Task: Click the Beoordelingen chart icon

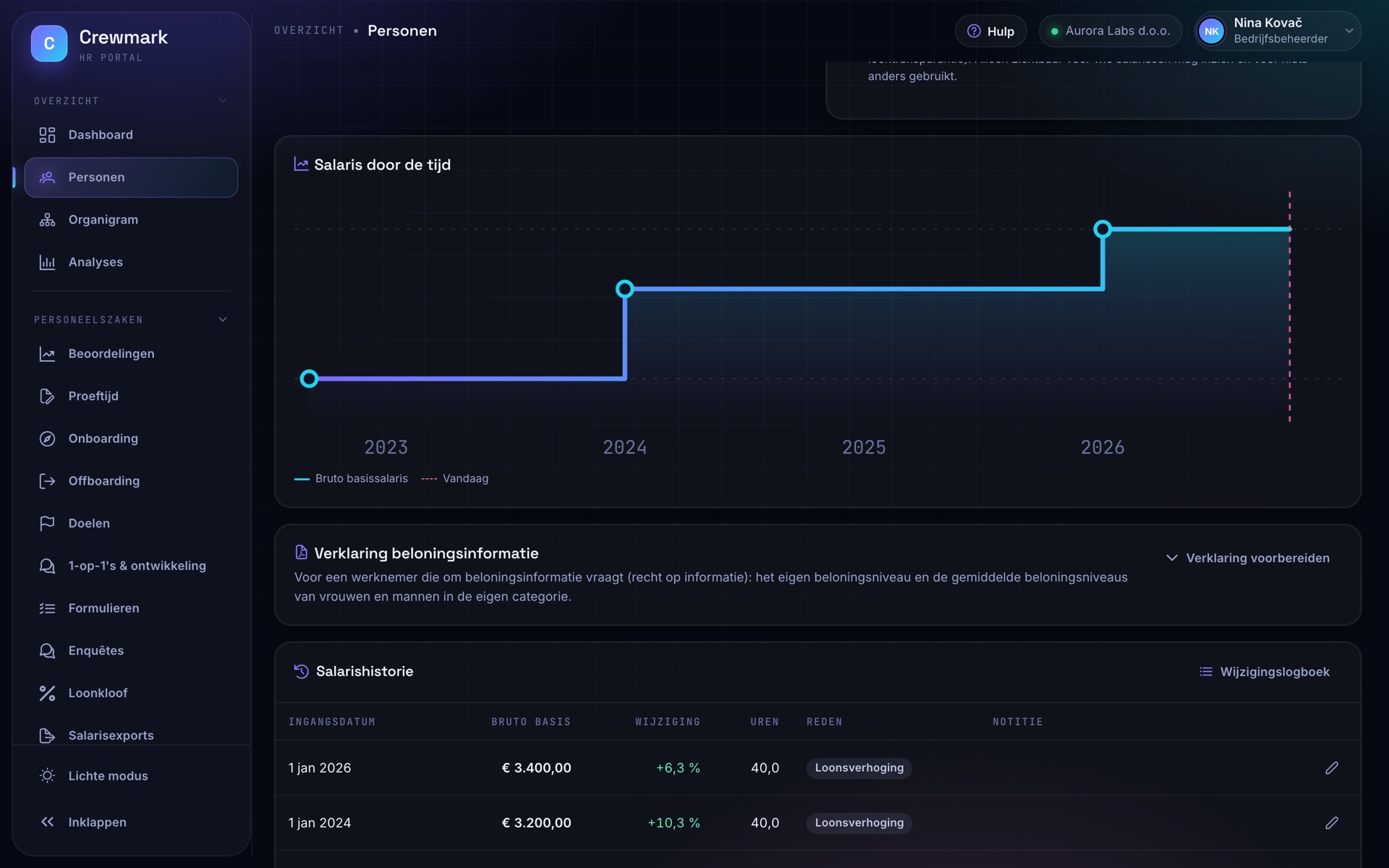Action: tap(47, 354)
